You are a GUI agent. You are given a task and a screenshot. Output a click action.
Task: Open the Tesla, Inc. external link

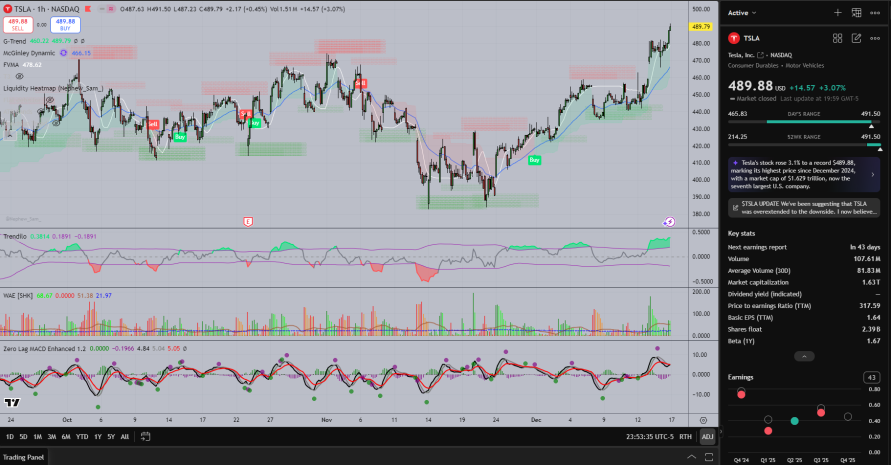point(760,55)
